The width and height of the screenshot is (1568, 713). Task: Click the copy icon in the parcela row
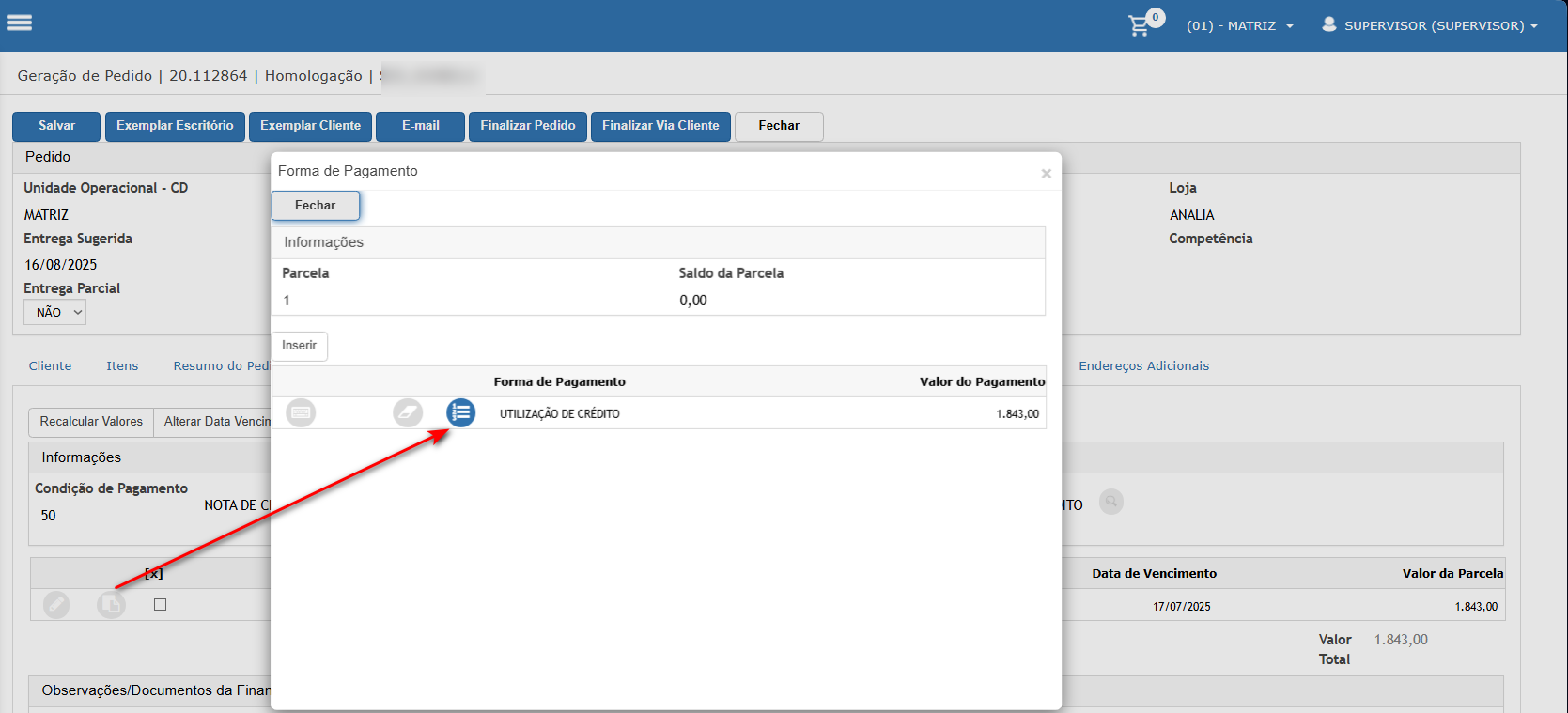111,604
